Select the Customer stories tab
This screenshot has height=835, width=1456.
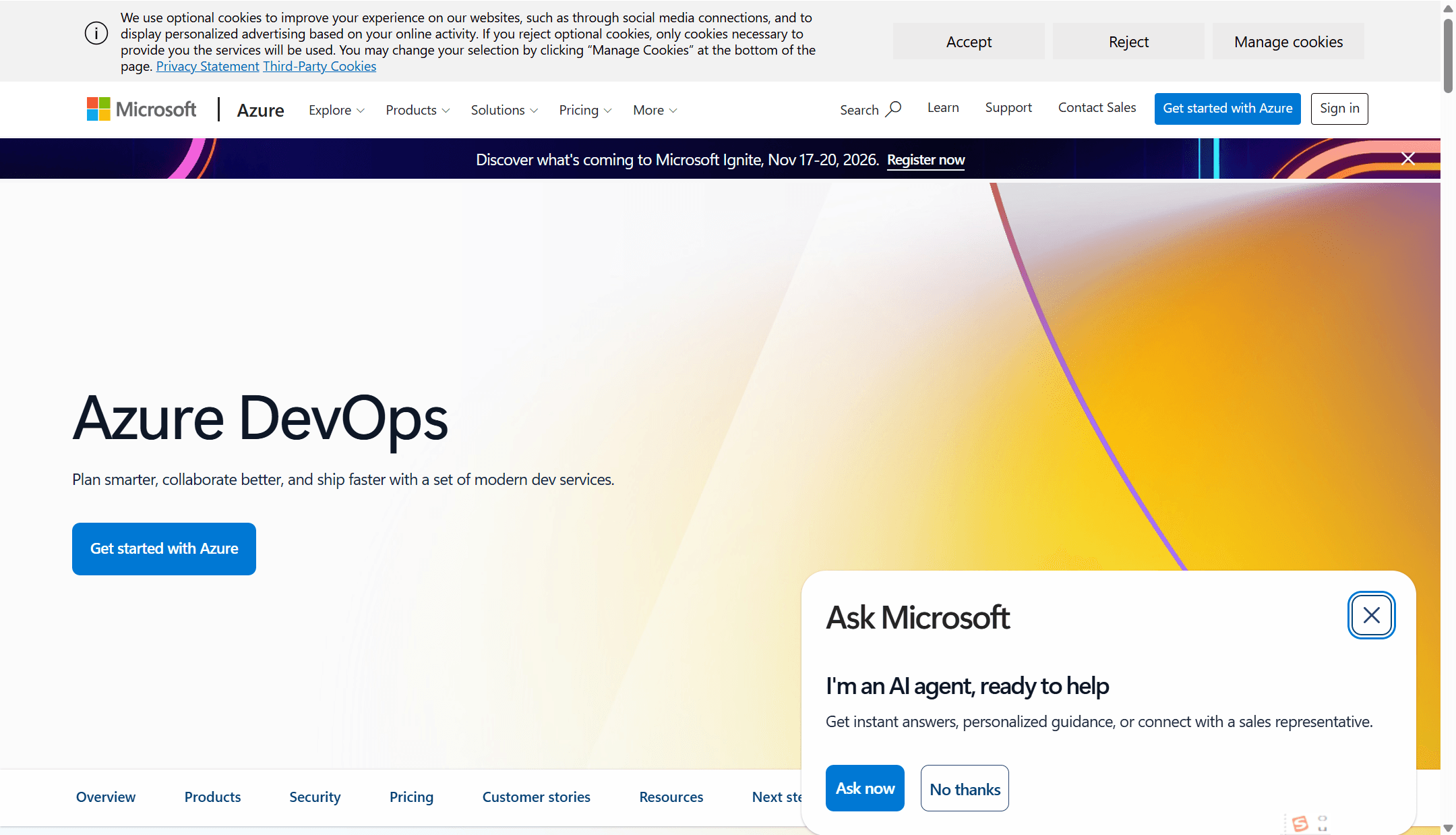click(x=536, y=797)
